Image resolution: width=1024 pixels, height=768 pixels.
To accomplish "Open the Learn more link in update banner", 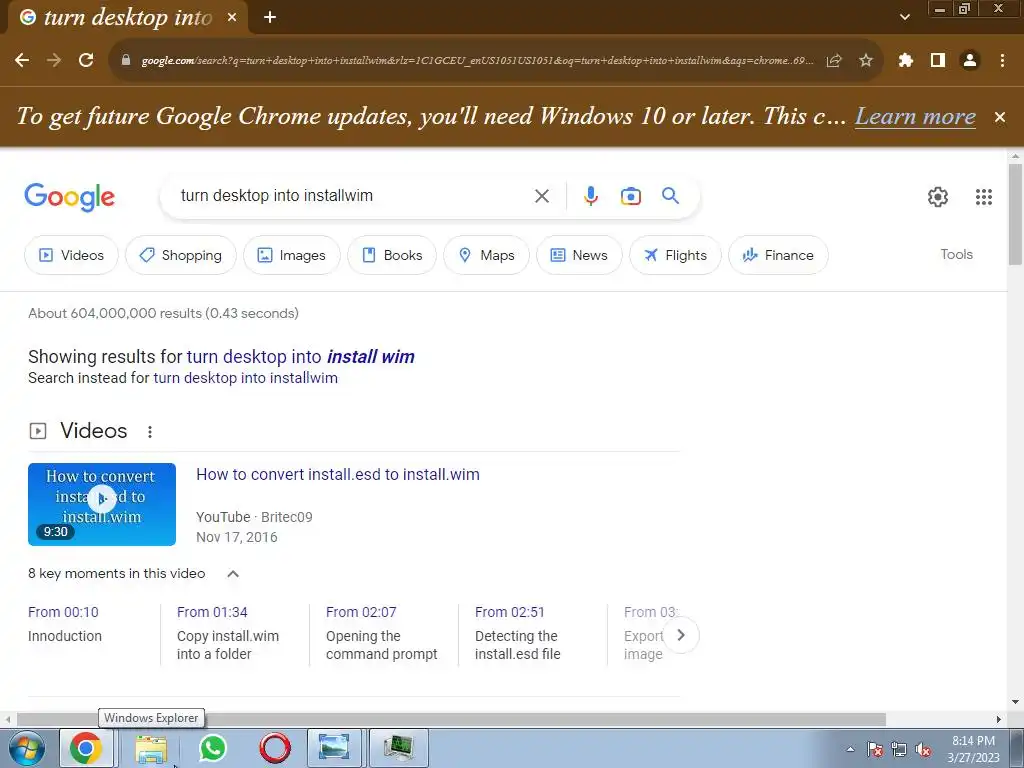I will click(x=916, y=116).
